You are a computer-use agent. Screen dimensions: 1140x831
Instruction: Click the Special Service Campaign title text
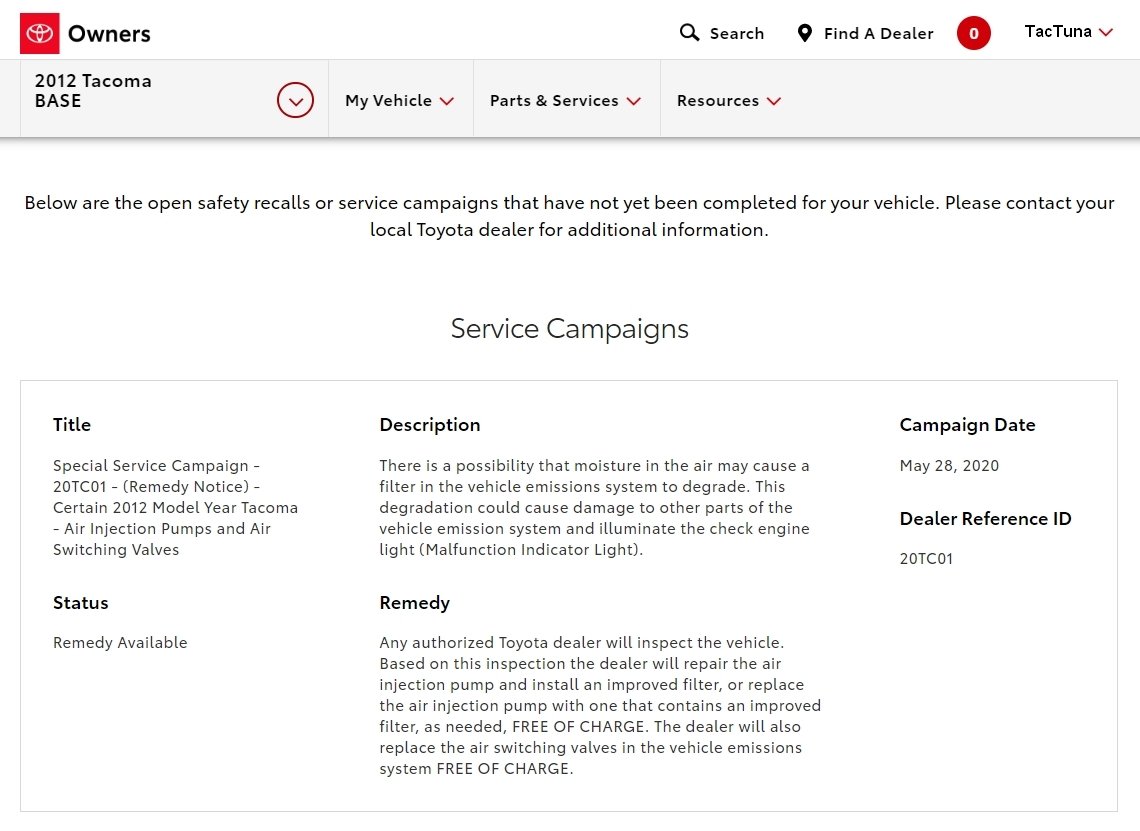(x=175, y=507)
